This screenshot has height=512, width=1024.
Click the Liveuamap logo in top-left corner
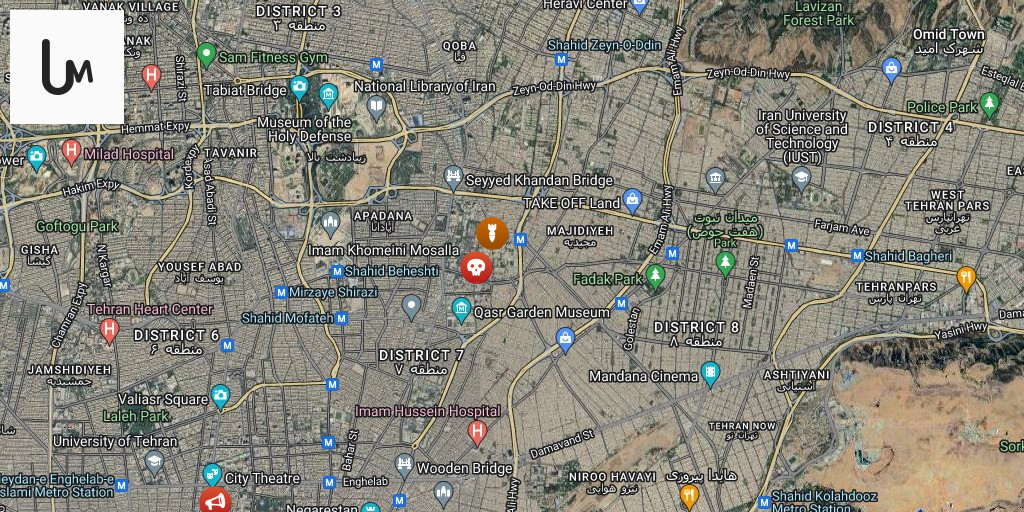[x=67, y=67]
